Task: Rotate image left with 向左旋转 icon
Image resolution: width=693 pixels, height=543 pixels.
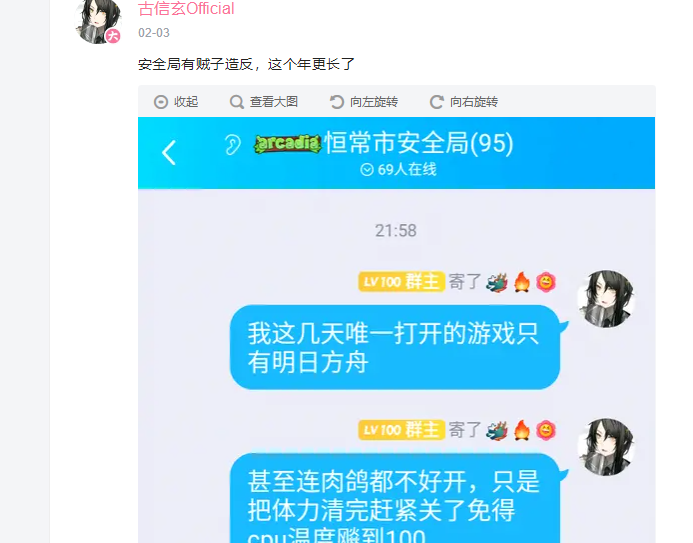Action: pyautogui.click(x=336, y=102)
